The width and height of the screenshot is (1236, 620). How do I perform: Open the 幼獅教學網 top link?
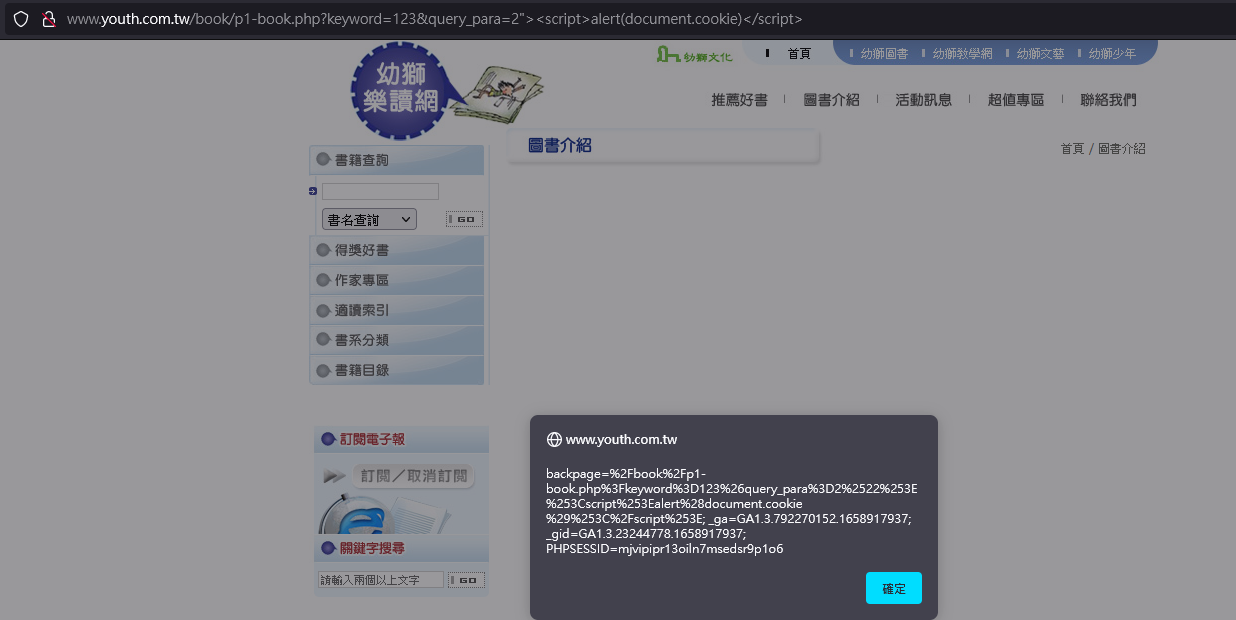(962, 54)
